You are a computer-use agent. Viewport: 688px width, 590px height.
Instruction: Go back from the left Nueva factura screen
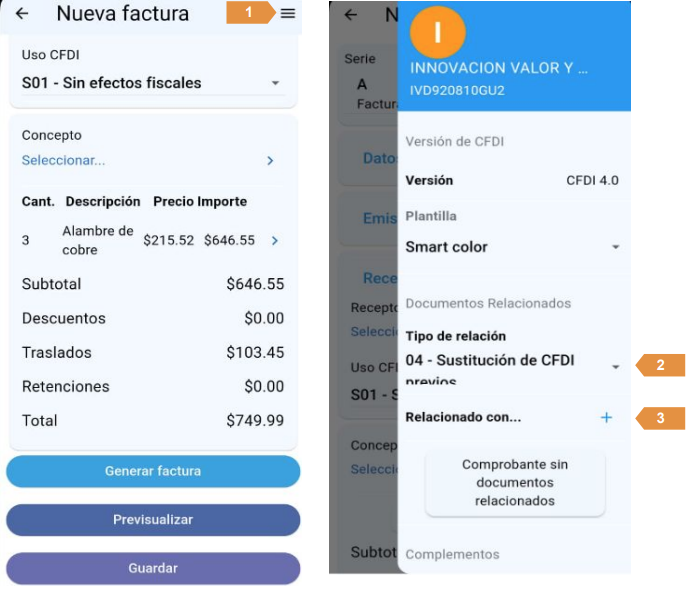(22, 14)
